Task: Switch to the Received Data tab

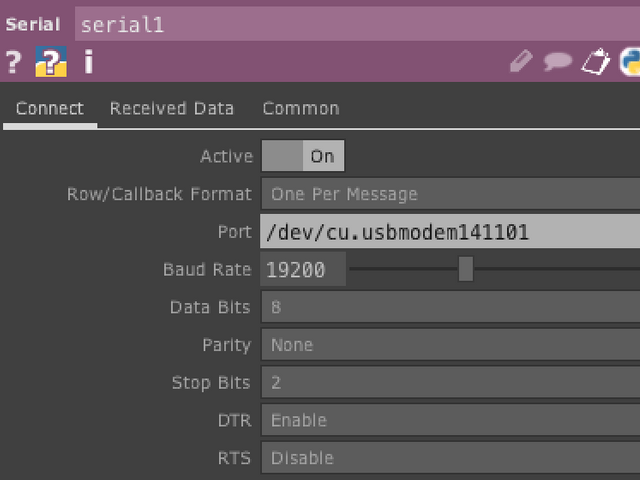Action: point(172,109)
